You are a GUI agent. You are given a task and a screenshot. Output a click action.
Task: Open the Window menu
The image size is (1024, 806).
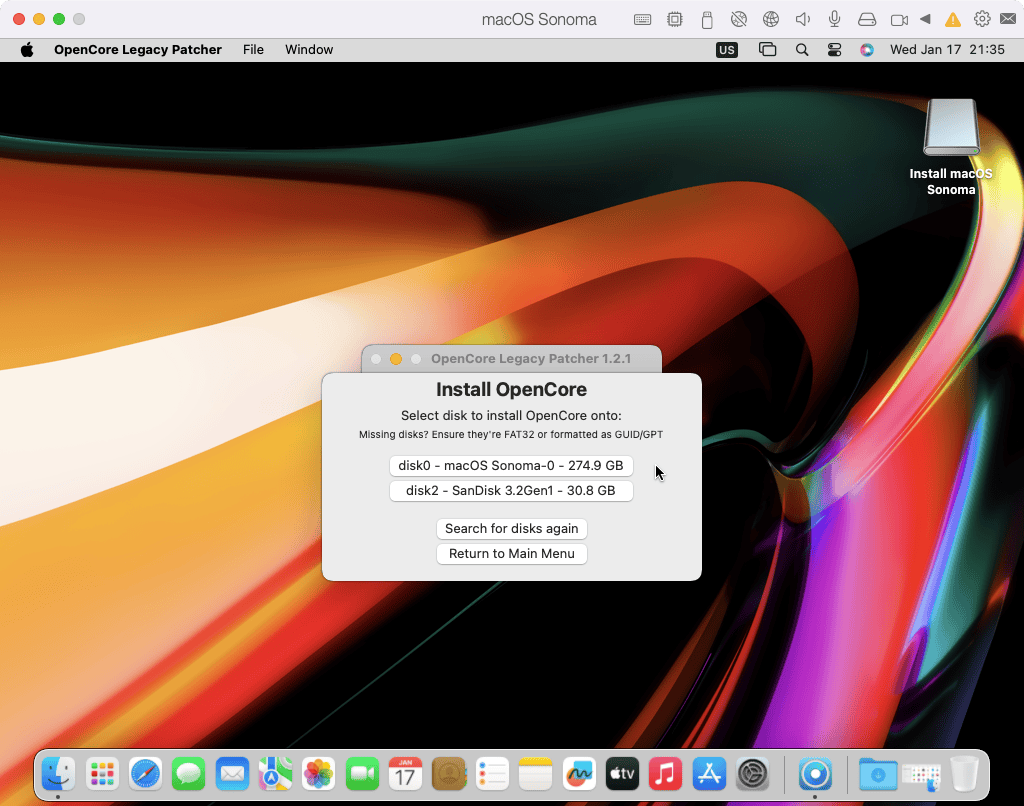pos(309,49)
